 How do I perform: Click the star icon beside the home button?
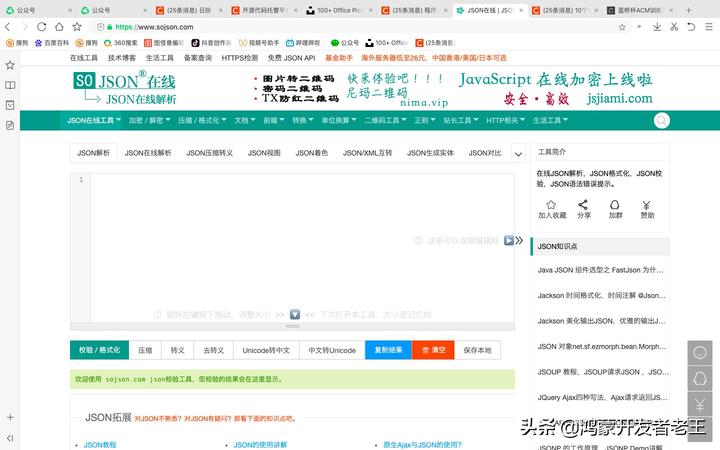[77, 27]
